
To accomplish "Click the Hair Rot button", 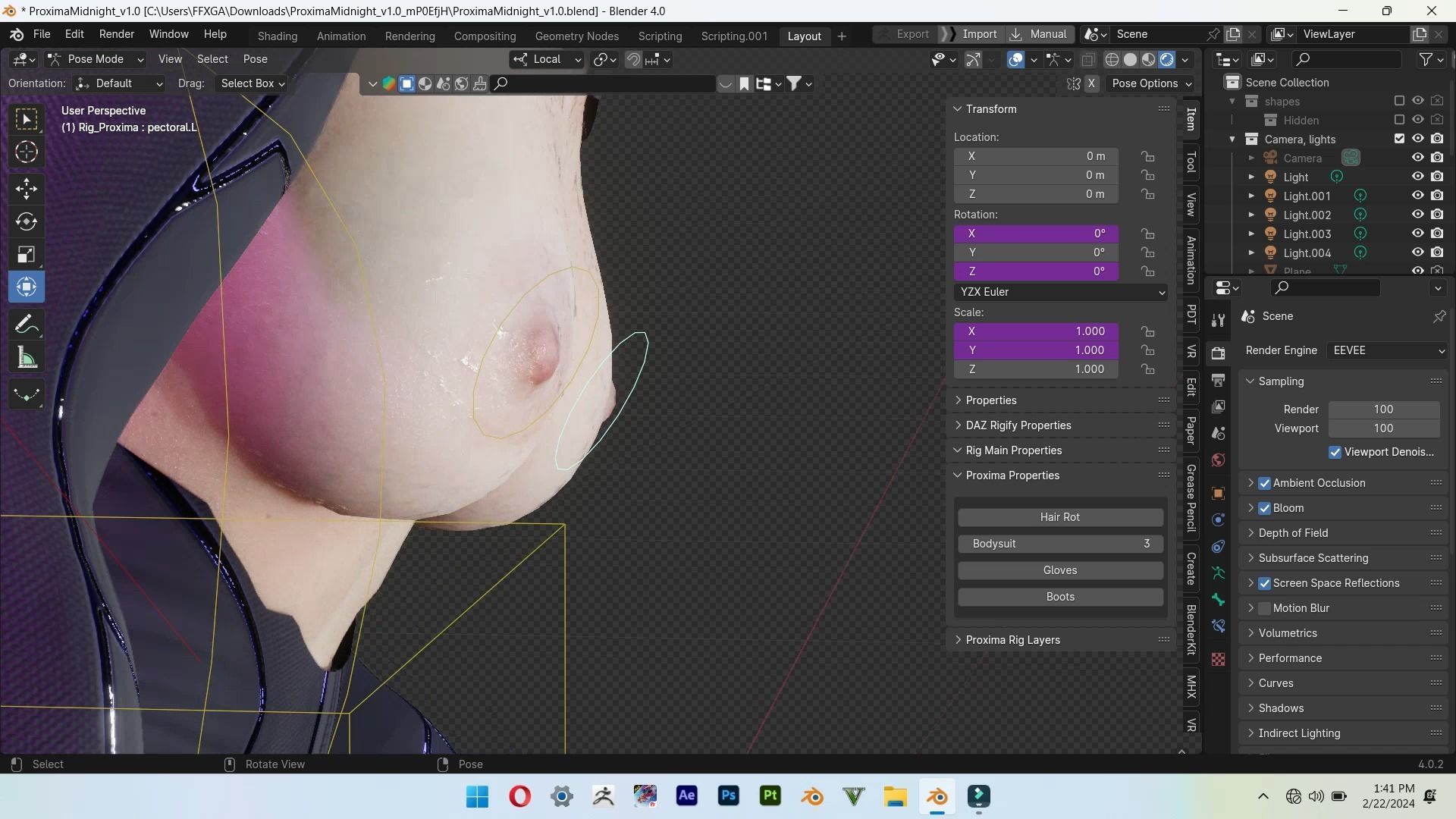I will (1059, 517).
